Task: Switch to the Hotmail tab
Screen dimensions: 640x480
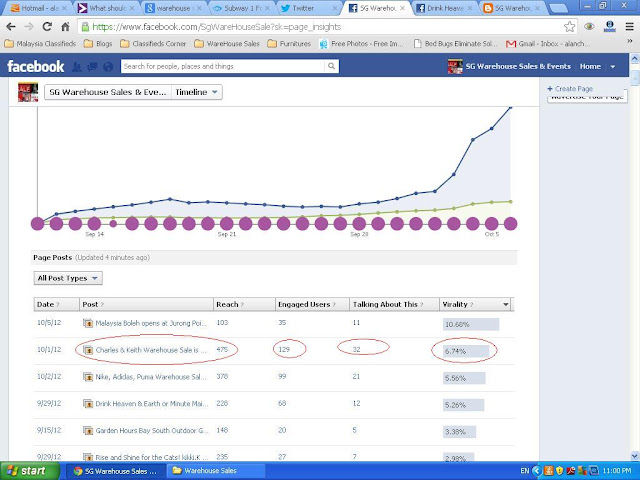Action: (38, 8)
